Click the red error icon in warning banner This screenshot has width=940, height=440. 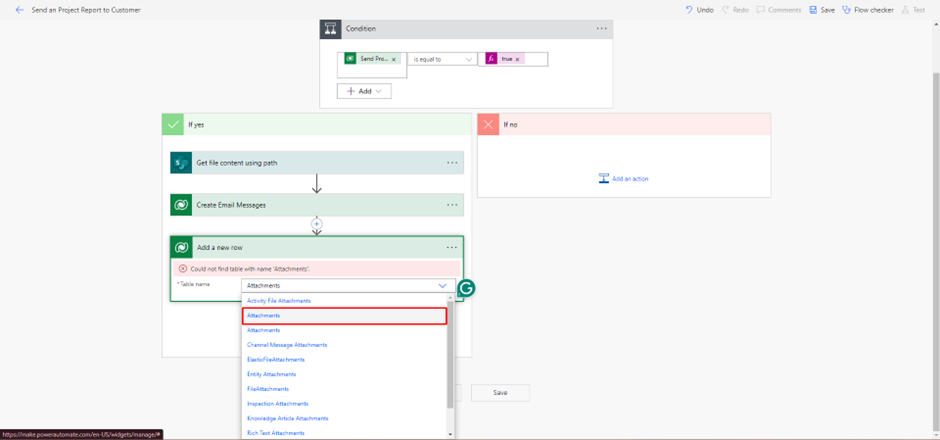[x=183, y=269]
